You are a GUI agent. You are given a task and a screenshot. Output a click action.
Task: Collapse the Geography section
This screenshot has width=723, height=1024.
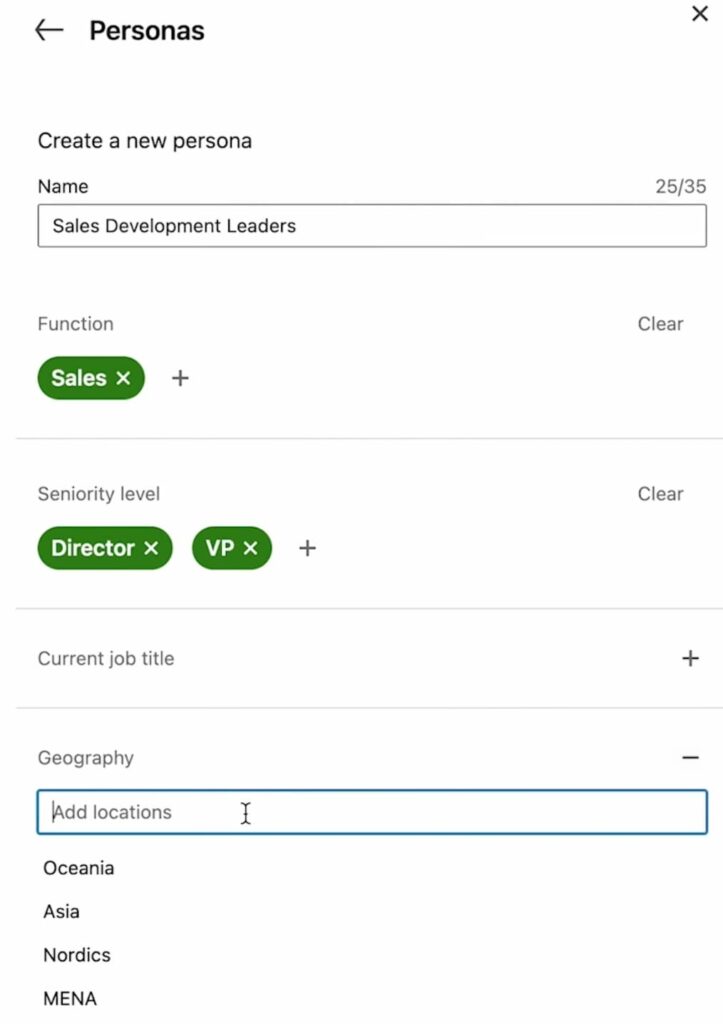(x=690, y=758)
